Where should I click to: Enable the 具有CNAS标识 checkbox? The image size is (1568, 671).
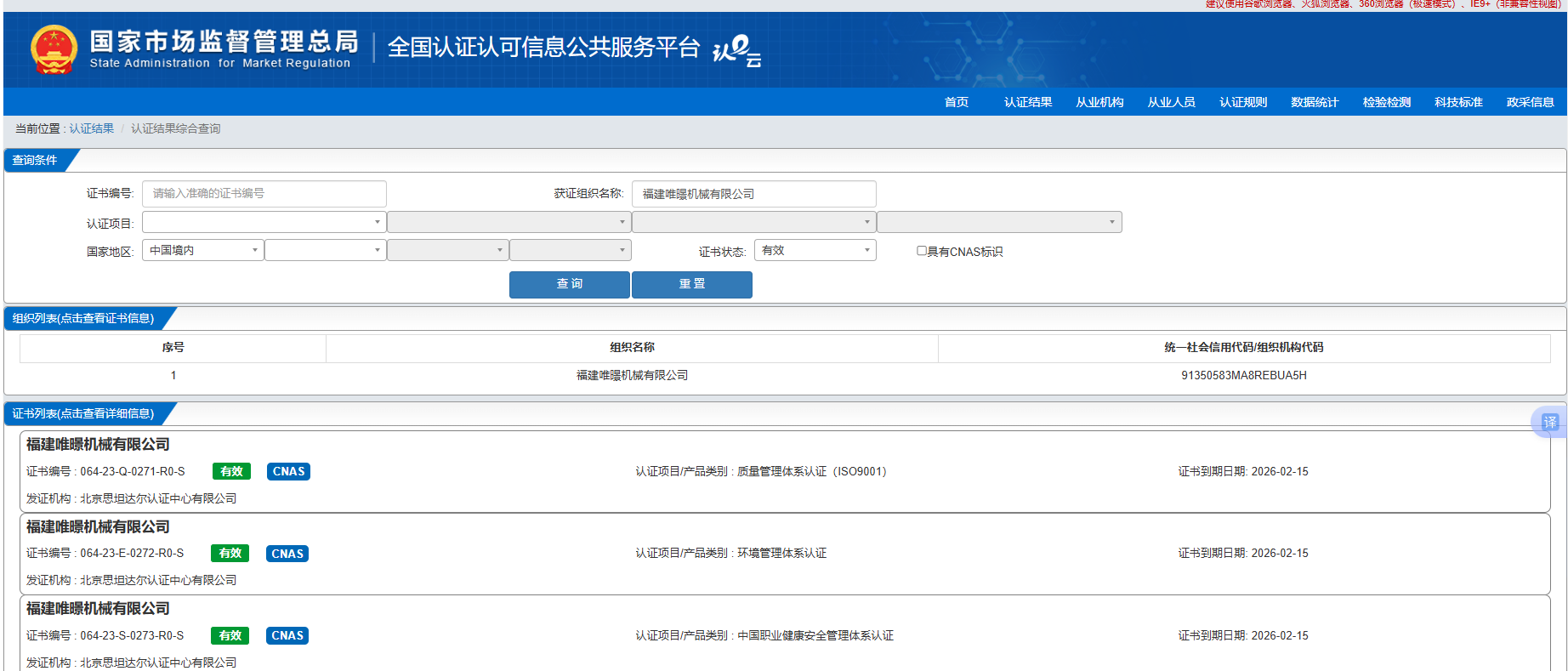pyautogui.click(x=922, y=251)
